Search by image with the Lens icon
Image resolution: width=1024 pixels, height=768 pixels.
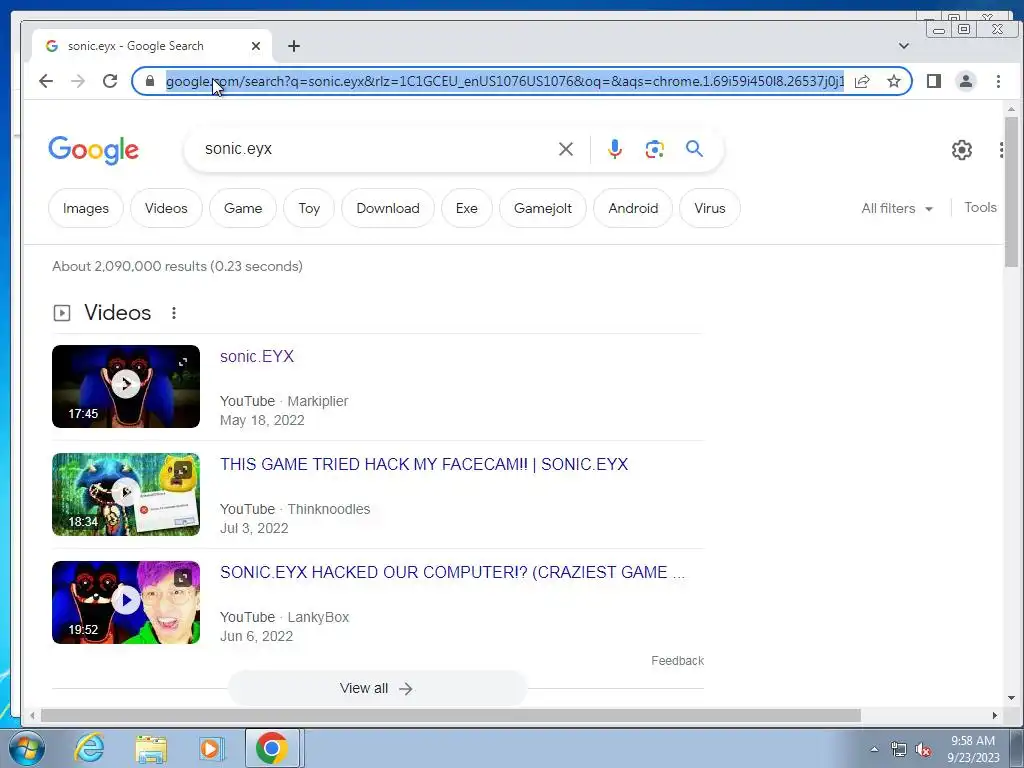point(654,149)
